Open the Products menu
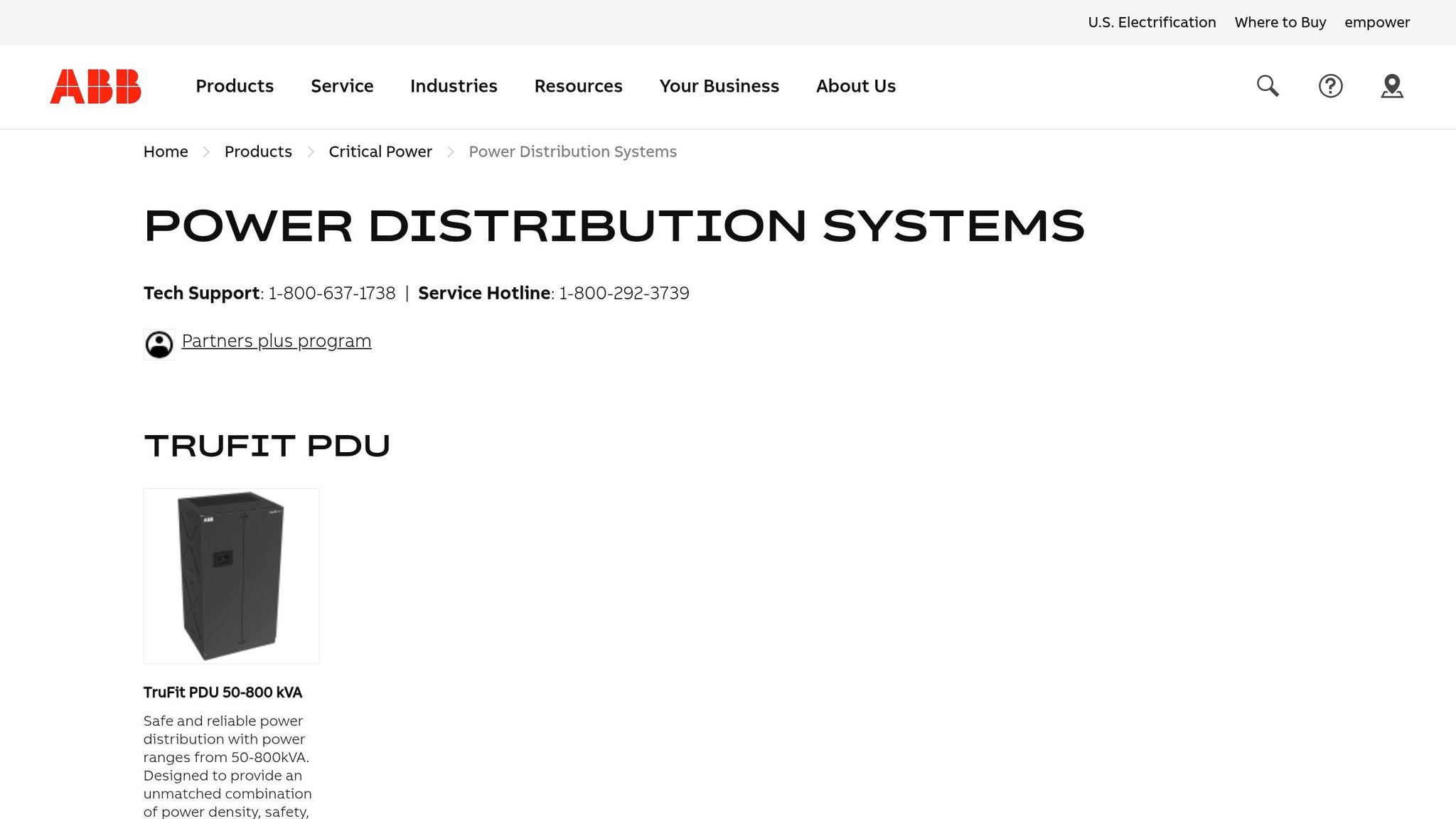This screenshot has height=819, width=1456. tap(235, 86)
